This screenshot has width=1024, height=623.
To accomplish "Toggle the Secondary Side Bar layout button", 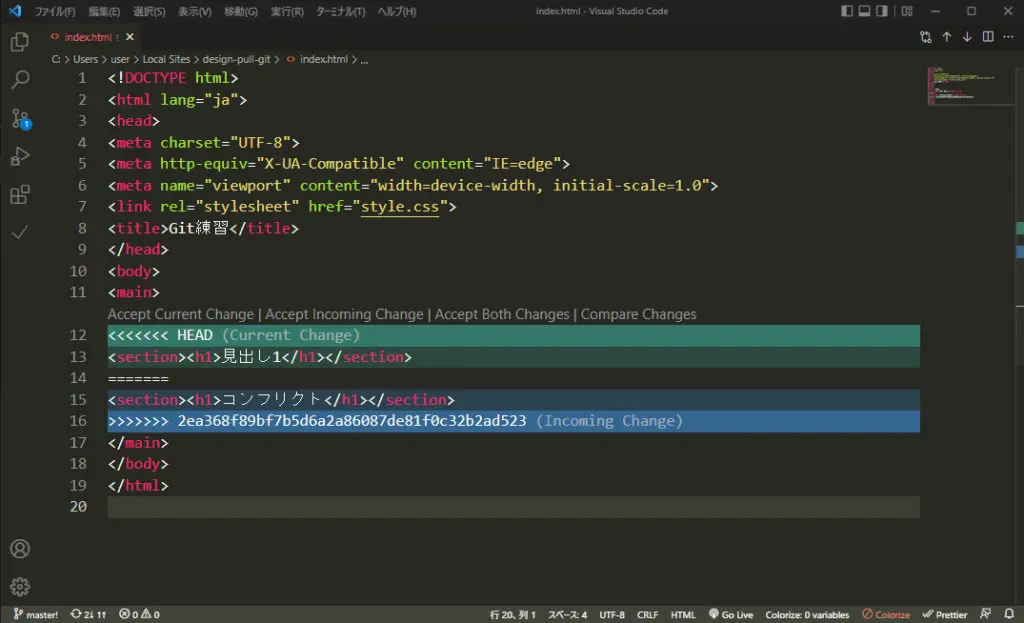I will pyautogui.click(x=882, y=11).
